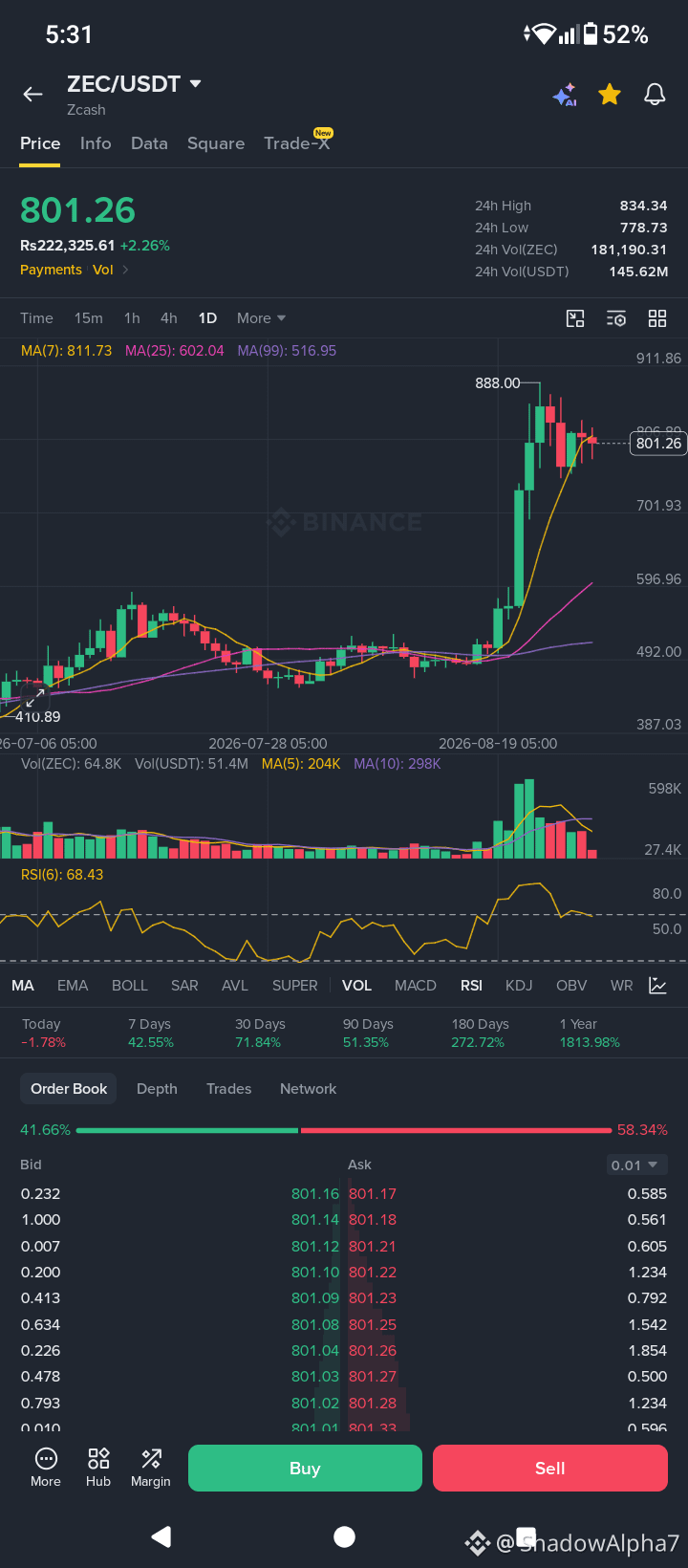Toggle the yellow favorite star
Viewport: 688px width, 1568px height.
pos(610,94)
